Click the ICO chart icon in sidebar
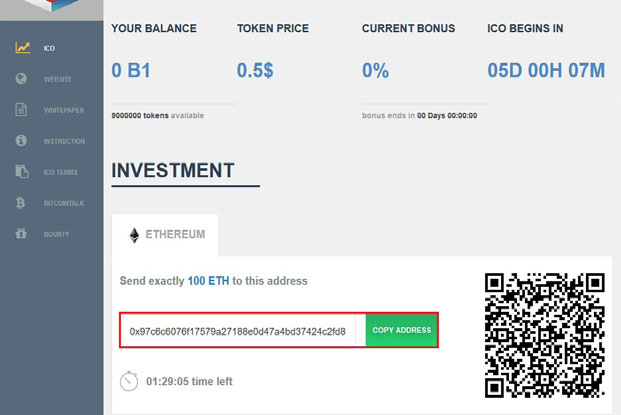Image resolution: width=621 pixels, height=415 pixels. pyautogui.click(x=21, y=48)
